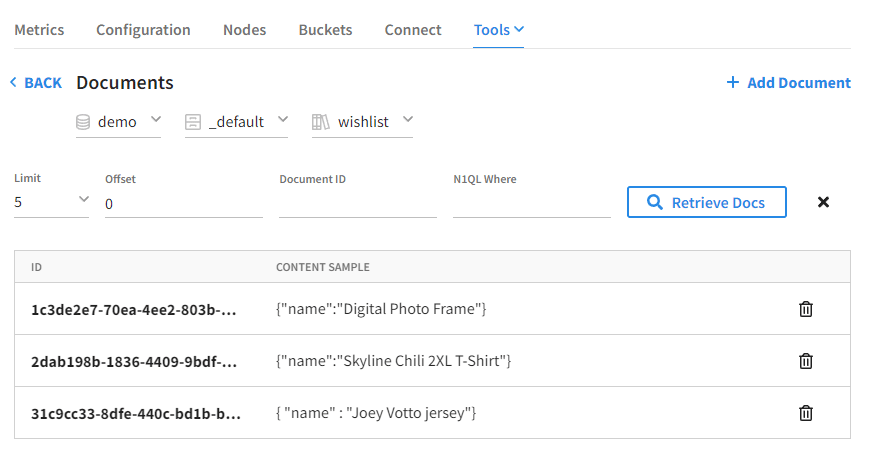This screenshot has height=463, width=872.
Task: Click the magnifier icon in Retrieve Docs
Action: (655, 202)
